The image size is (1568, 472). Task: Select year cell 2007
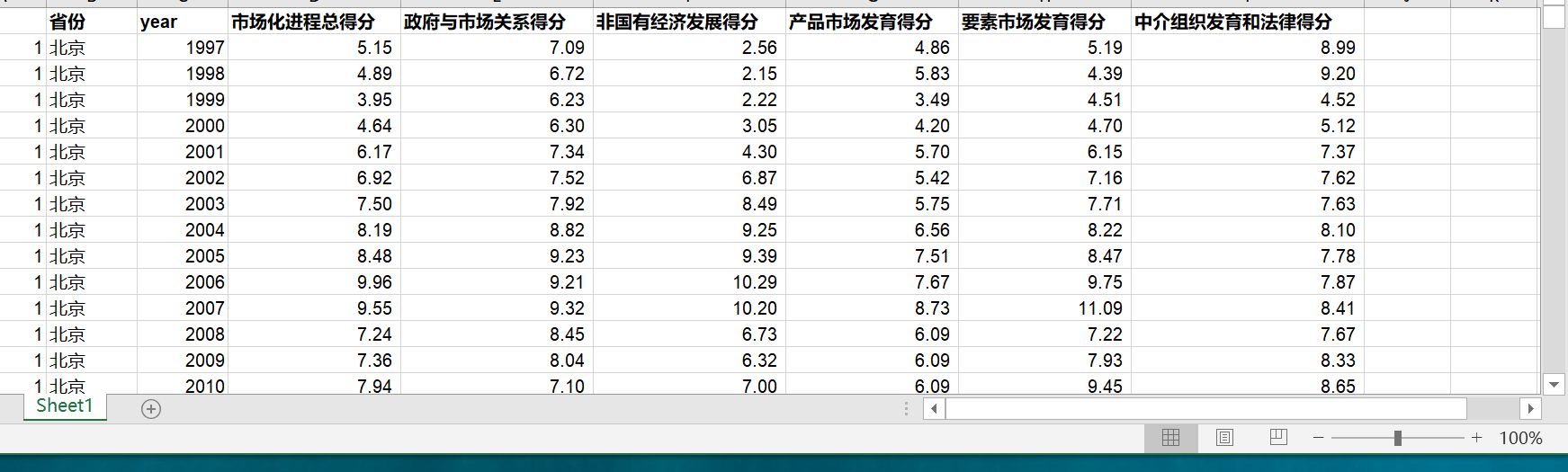point(183,308)
